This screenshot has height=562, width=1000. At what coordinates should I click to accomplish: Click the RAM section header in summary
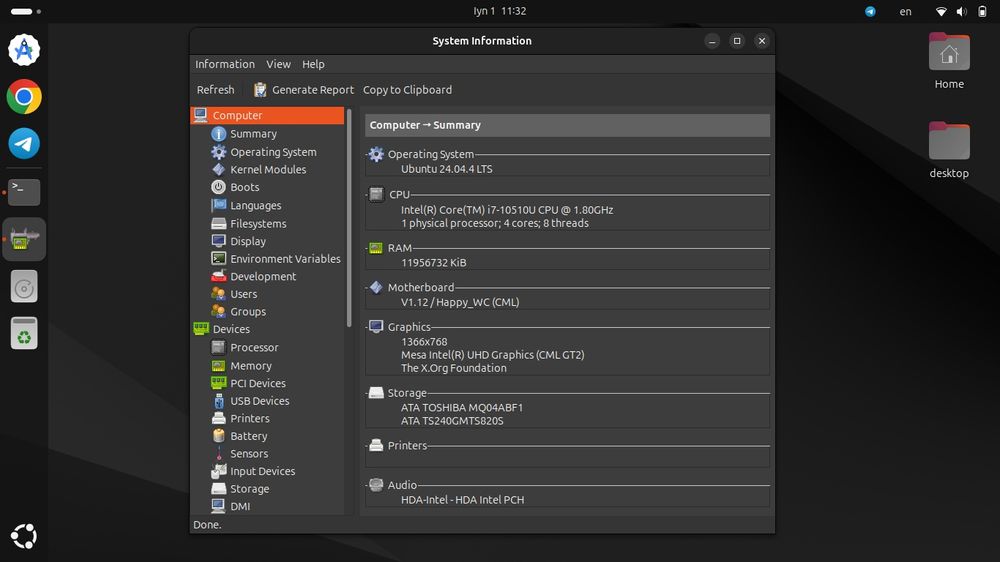click(x=400, y=248)
